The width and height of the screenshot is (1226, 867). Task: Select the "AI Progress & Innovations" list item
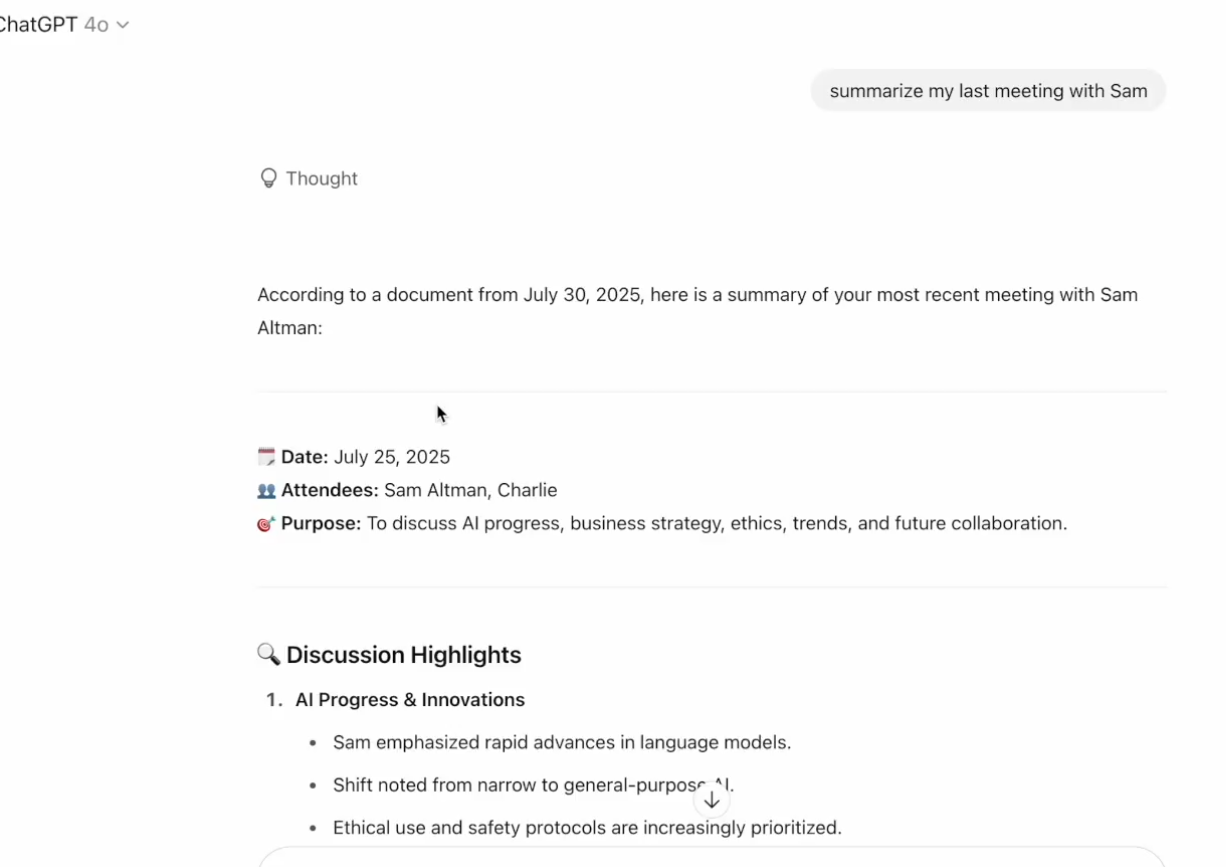(409, 700)
